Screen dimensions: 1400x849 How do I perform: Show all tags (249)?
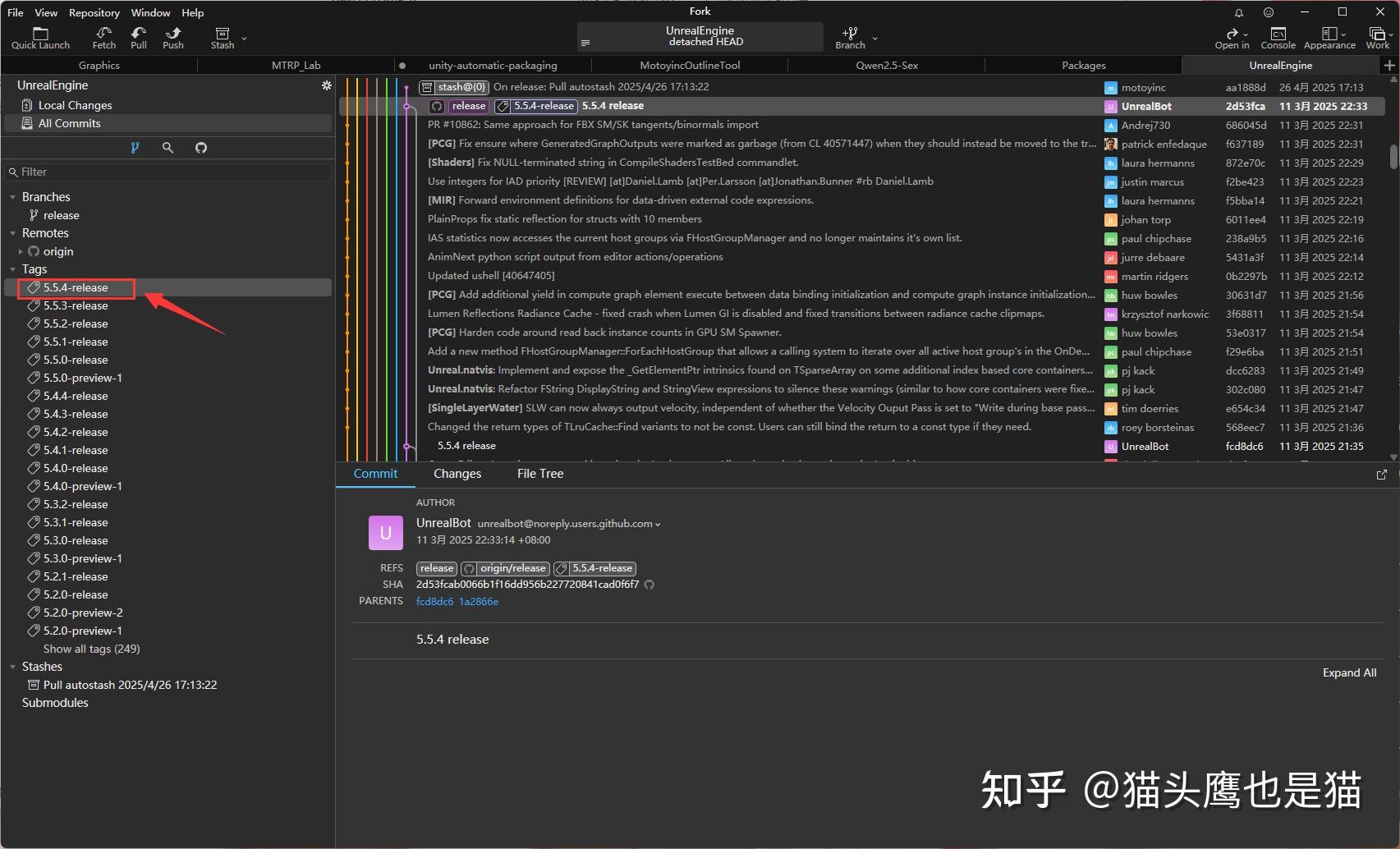point(91,648)
